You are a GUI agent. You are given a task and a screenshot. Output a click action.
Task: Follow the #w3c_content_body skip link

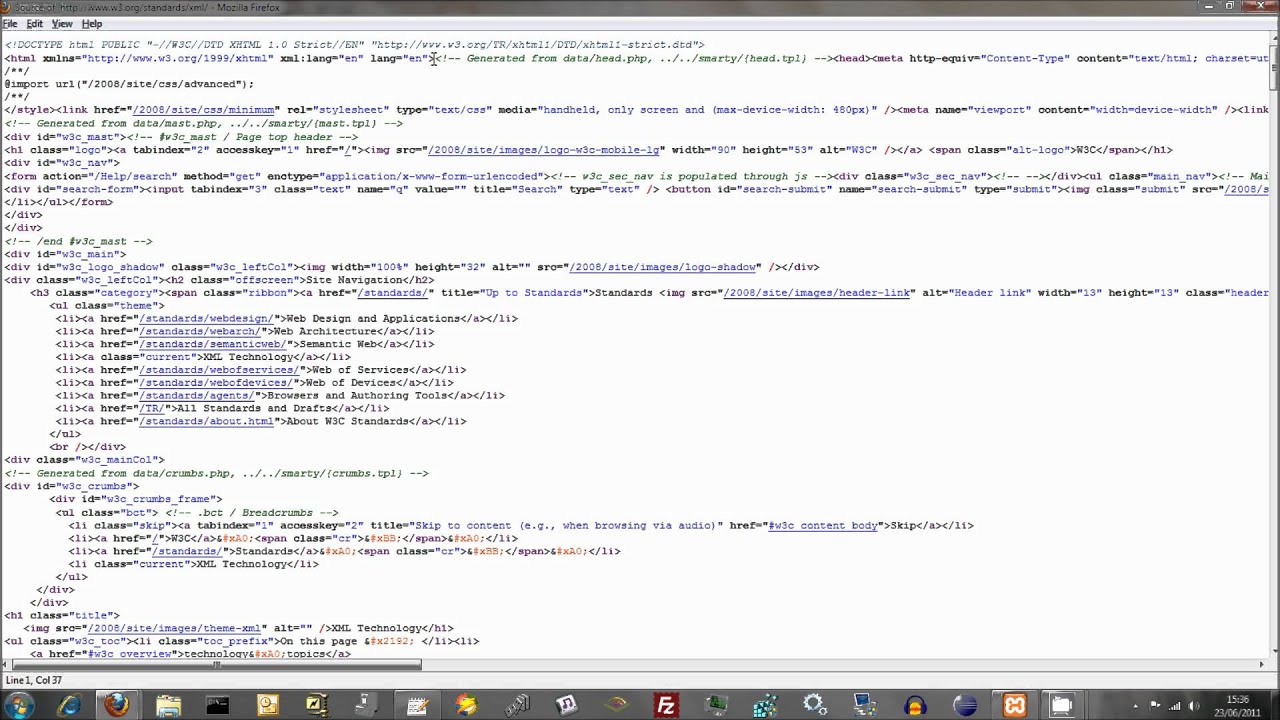[823, 525]
